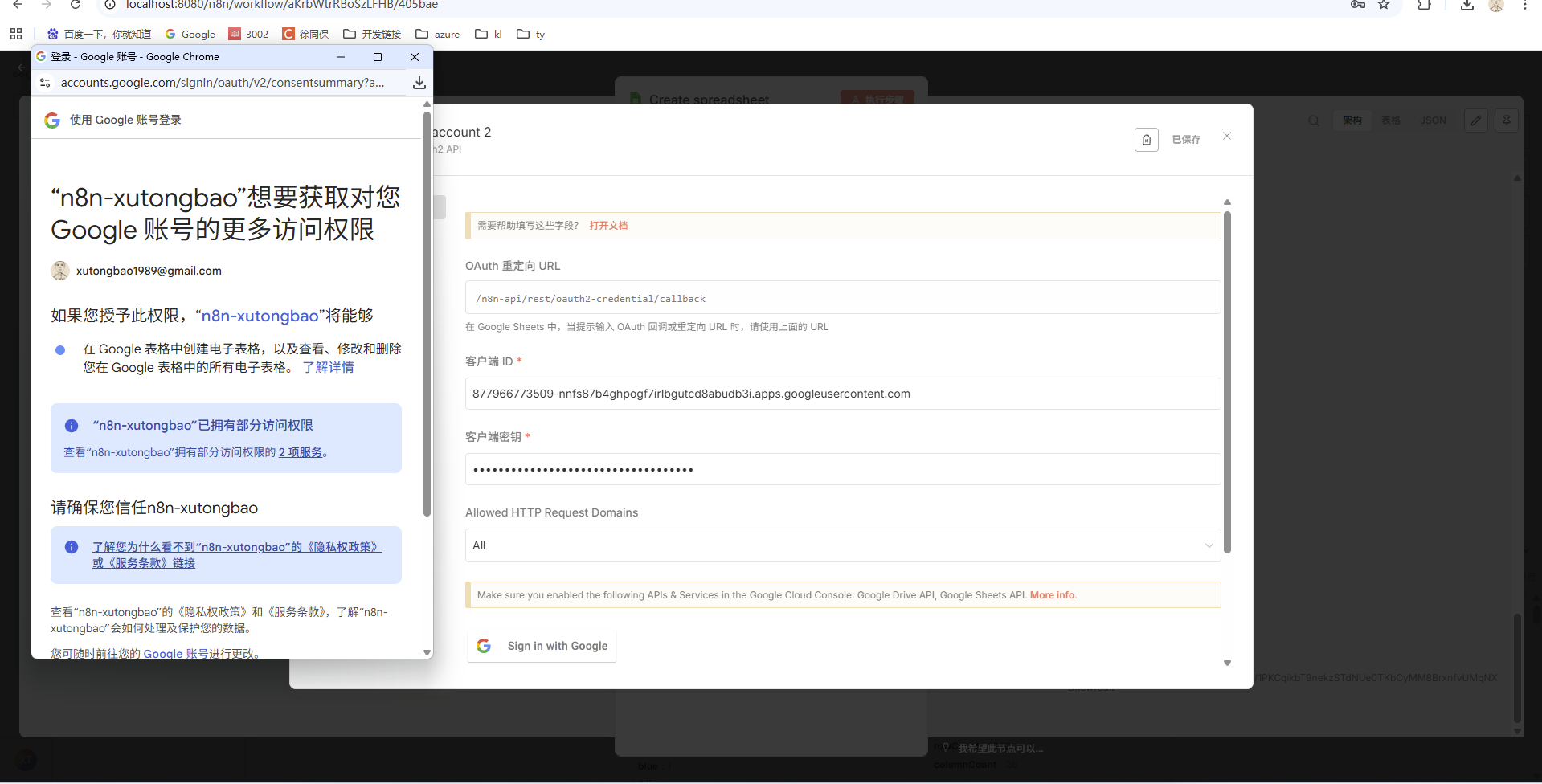Switch to the 架构 tab
This screenshot has width=1542, height=784.
click(x=1352, y=120)
